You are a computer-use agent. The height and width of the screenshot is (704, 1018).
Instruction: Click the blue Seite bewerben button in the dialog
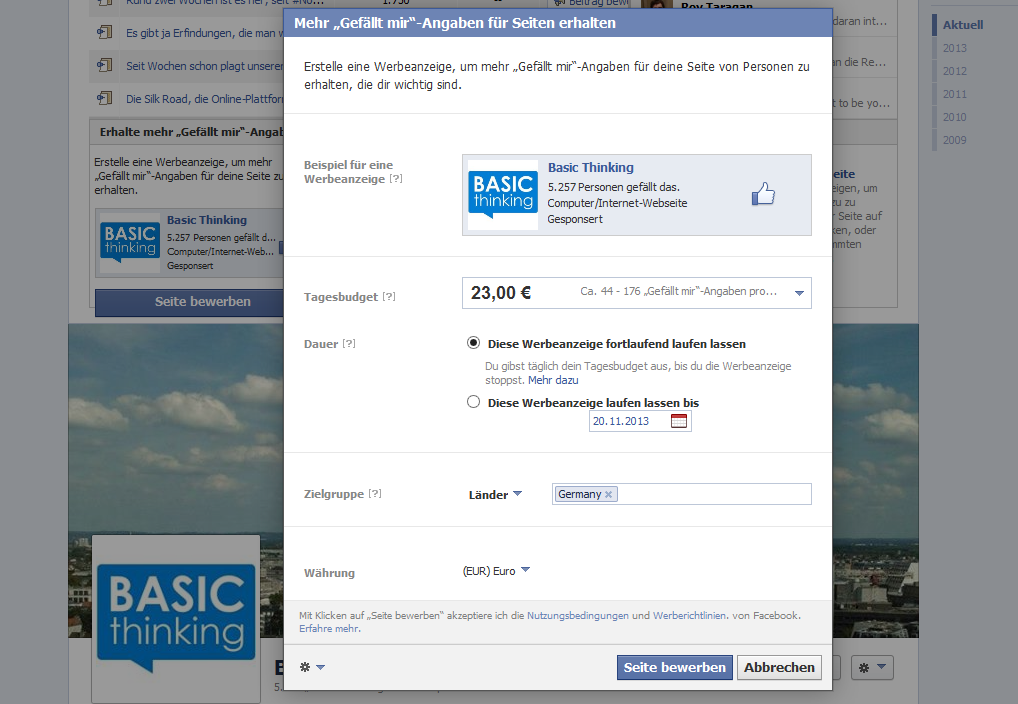point(675,667)
